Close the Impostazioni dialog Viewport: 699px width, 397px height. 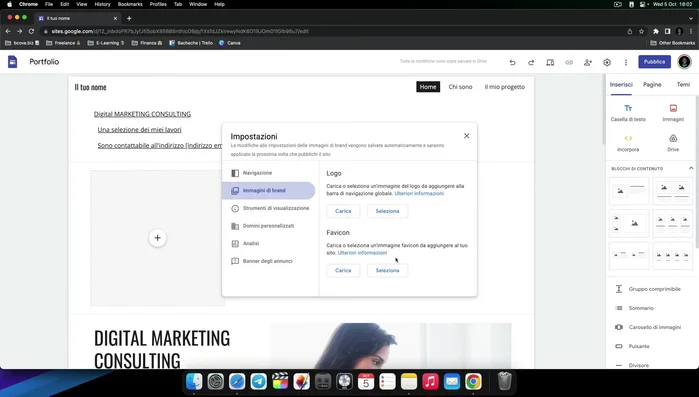(466, 136)
